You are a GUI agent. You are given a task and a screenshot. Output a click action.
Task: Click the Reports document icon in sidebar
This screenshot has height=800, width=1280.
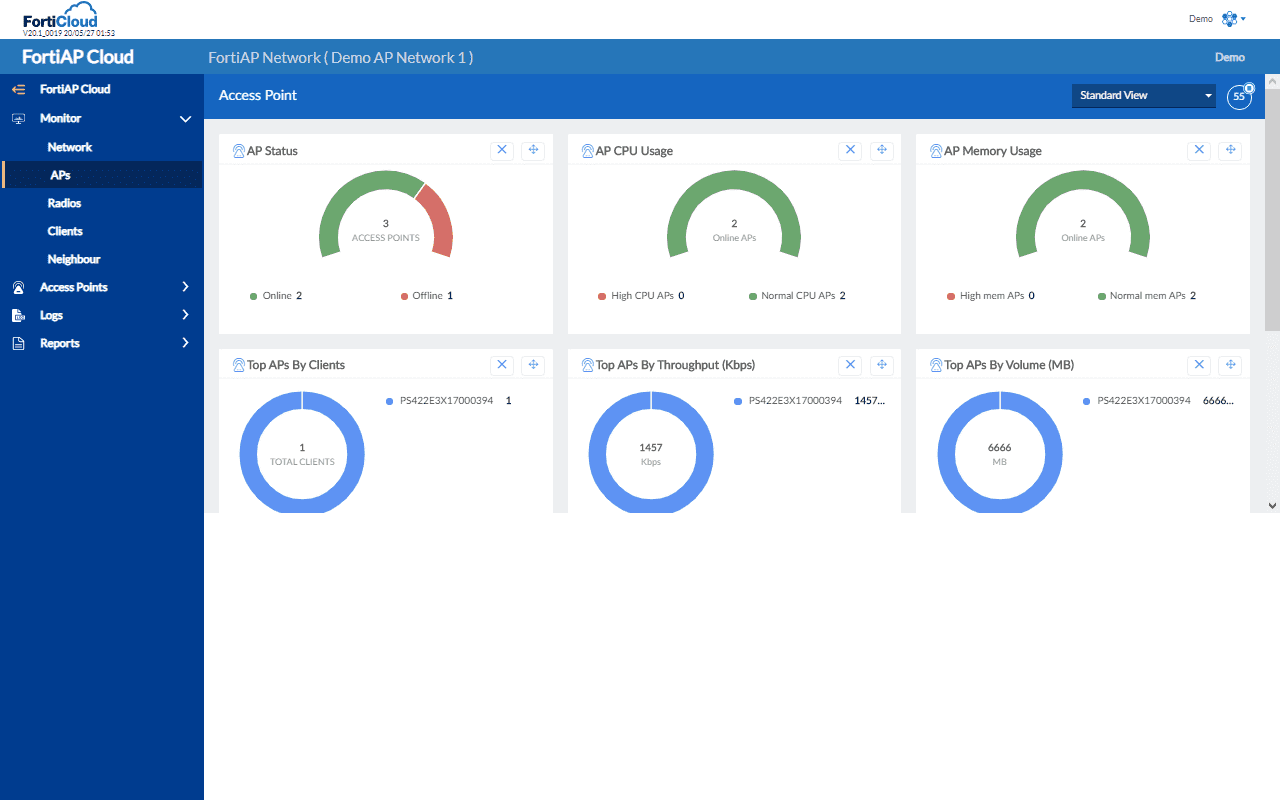(18, 343)
